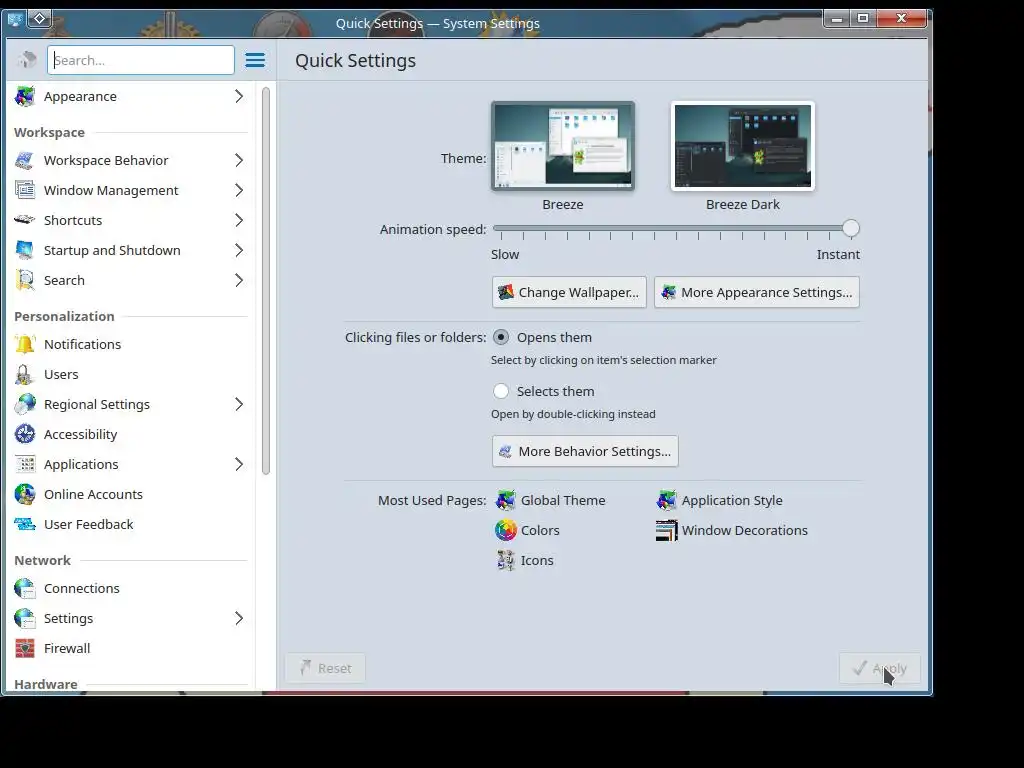1024x768 pixels.
Task: Click the back arrow icon beside search
Action: [x=27, y=60]
